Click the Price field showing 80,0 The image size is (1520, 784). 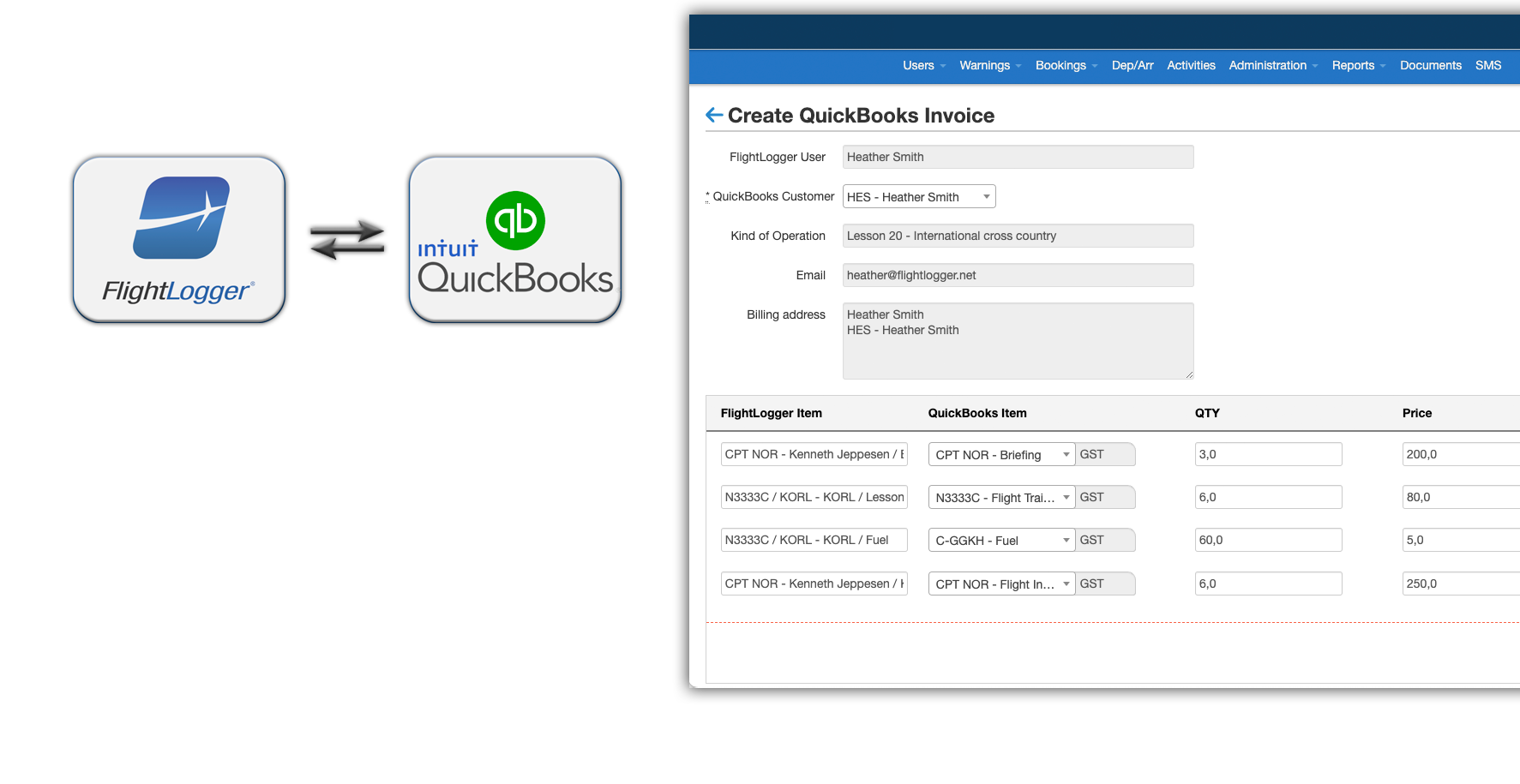pos(1461,497)
